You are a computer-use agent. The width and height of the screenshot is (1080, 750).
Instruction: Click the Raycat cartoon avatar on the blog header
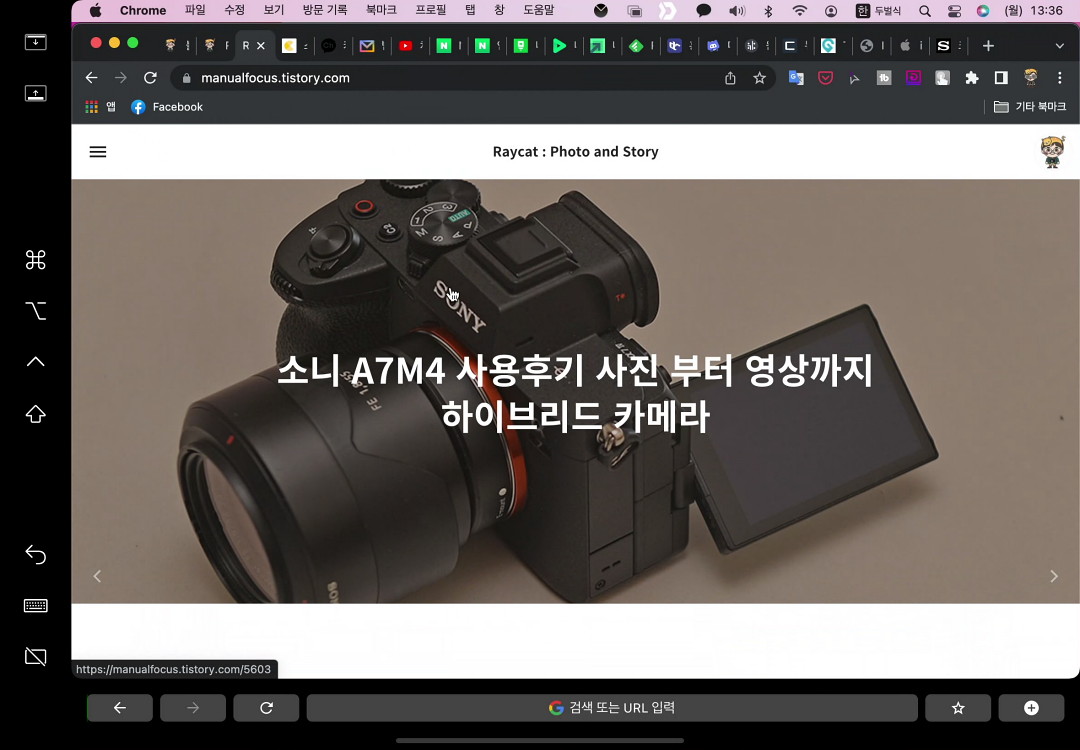(x=1052, y=152)
